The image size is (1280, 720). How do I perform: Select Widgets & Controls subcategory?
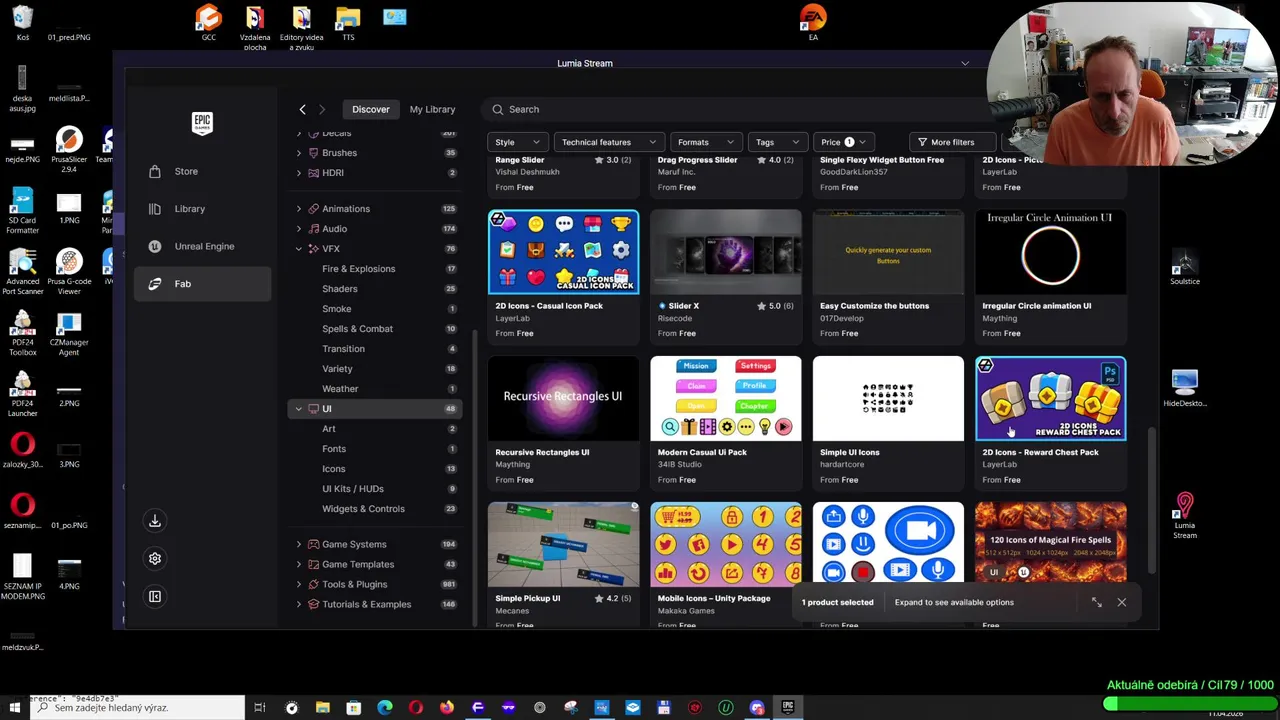363,509
